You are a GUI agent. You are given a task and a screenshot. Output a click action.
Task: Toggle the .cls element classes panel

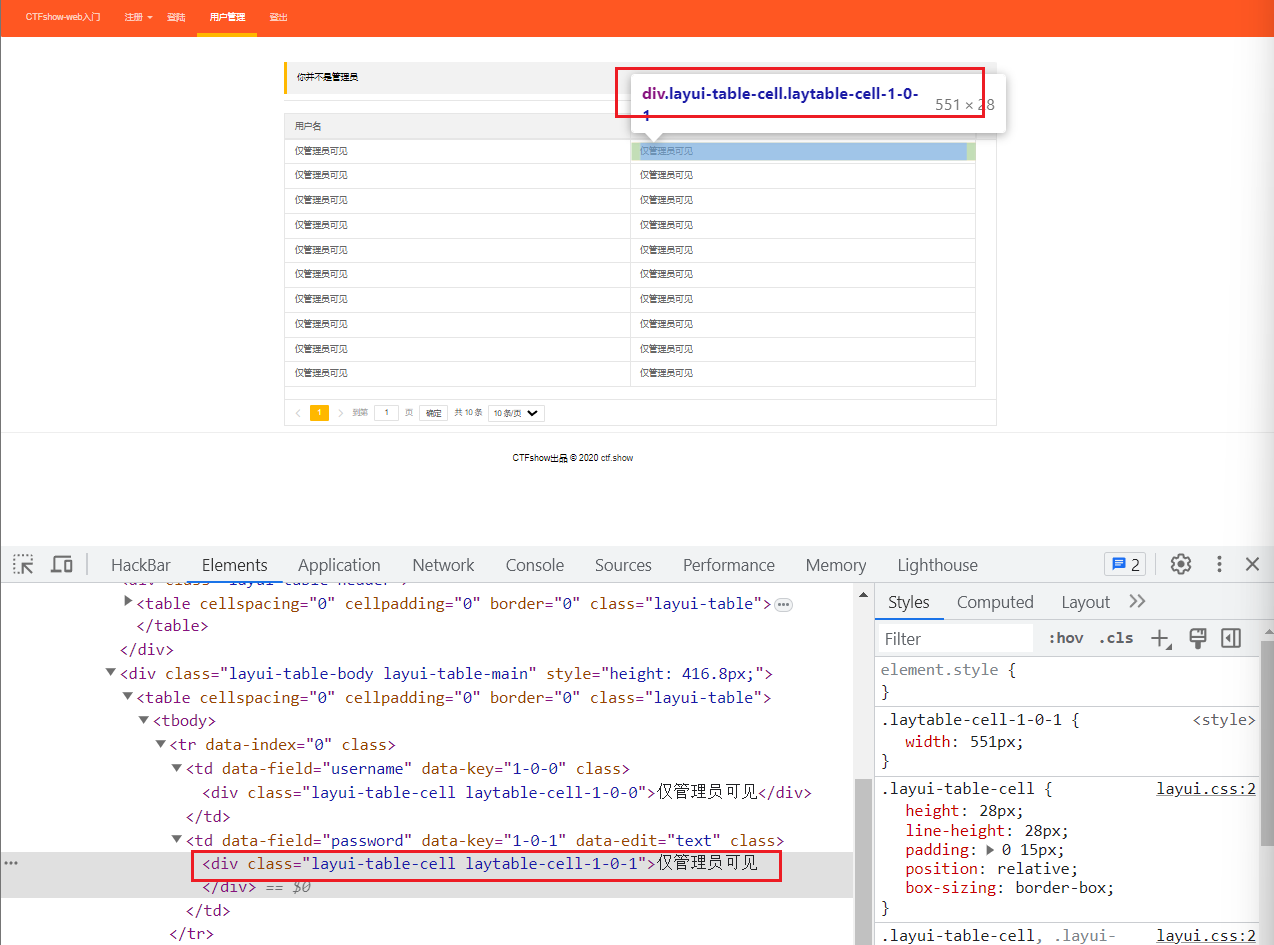1116,638
